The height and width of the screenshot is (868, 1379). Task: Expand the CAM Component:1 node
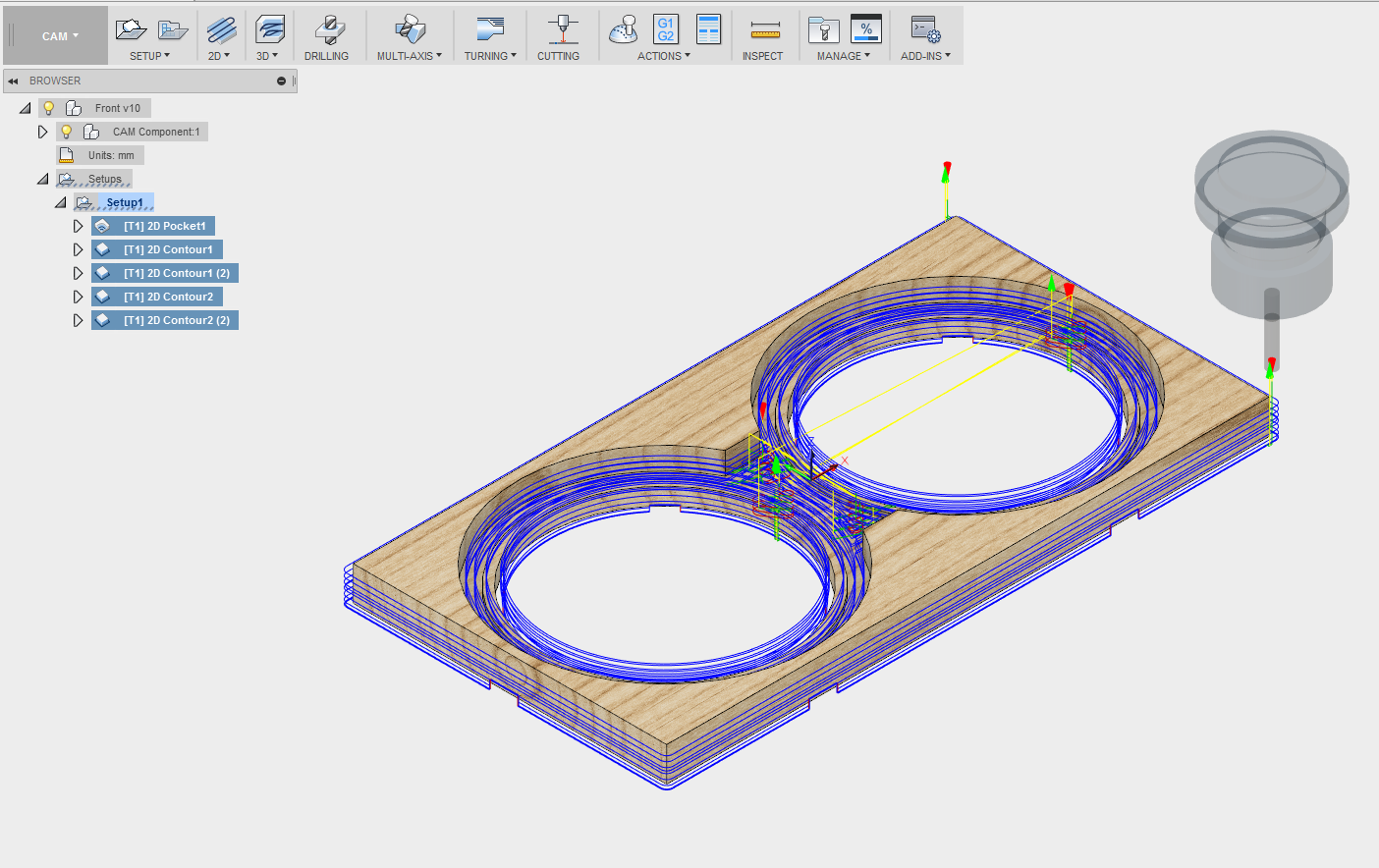click(42, 131)
